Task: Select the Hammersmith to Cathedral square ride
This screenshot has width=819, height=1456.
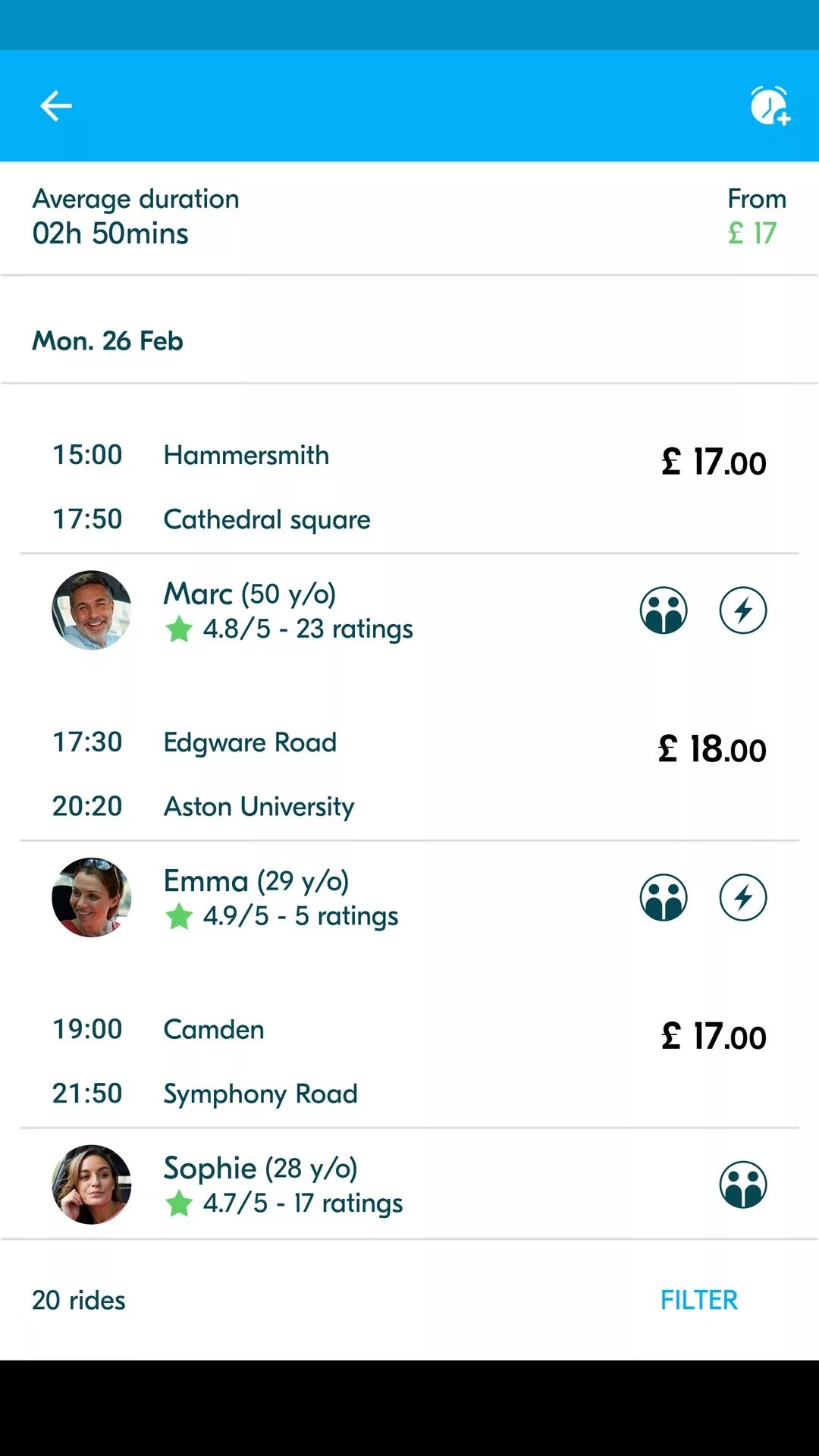Action: 265,487
